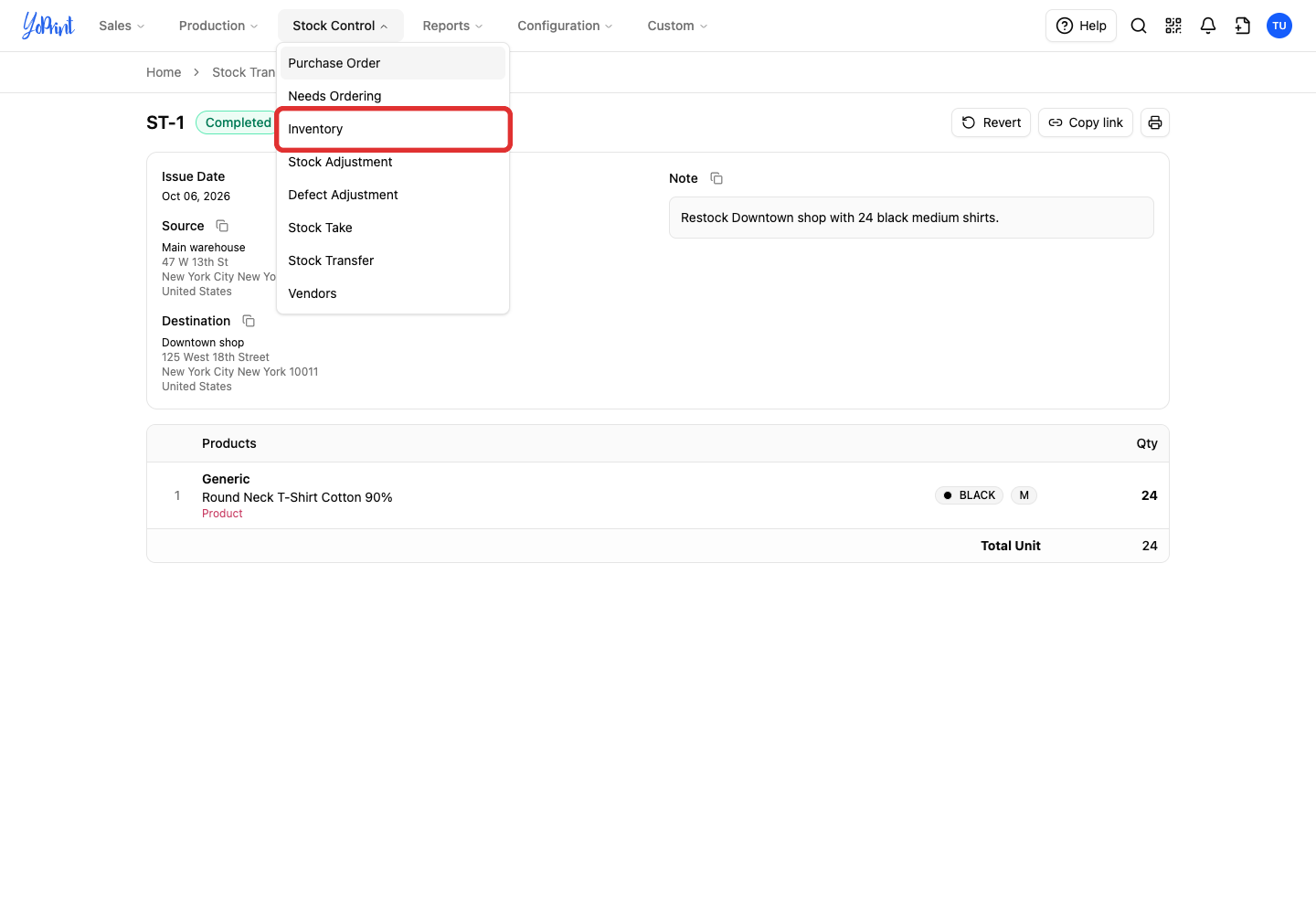This screenshot has height=914, width=1316.
Task: Click the Help button
Action: 1081,26
